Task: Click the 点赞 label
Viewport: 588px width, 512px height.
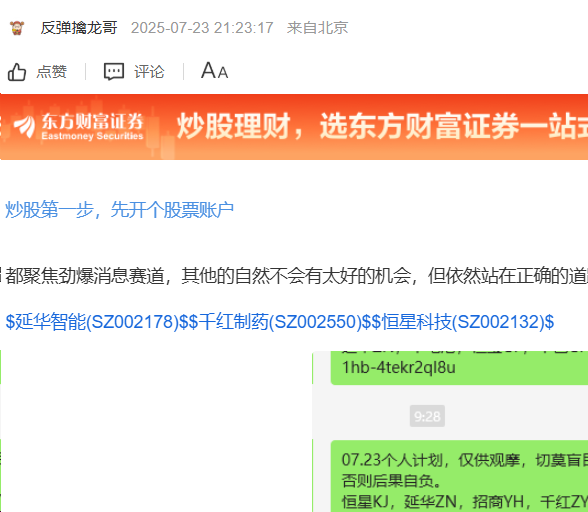Action: [x=52, y=72]
